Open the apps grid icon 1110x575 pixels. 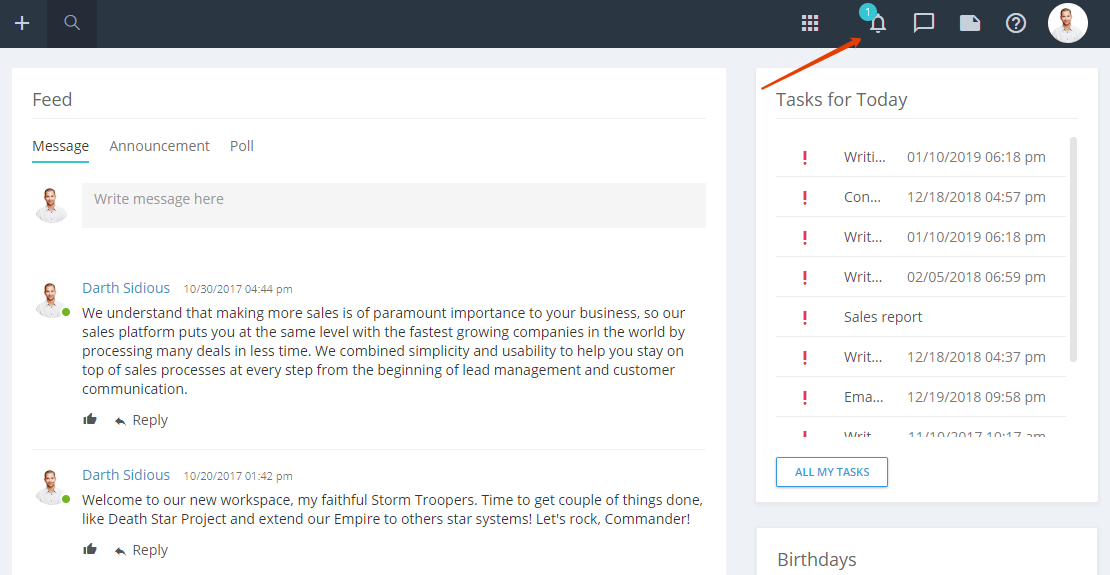point(810,23)
